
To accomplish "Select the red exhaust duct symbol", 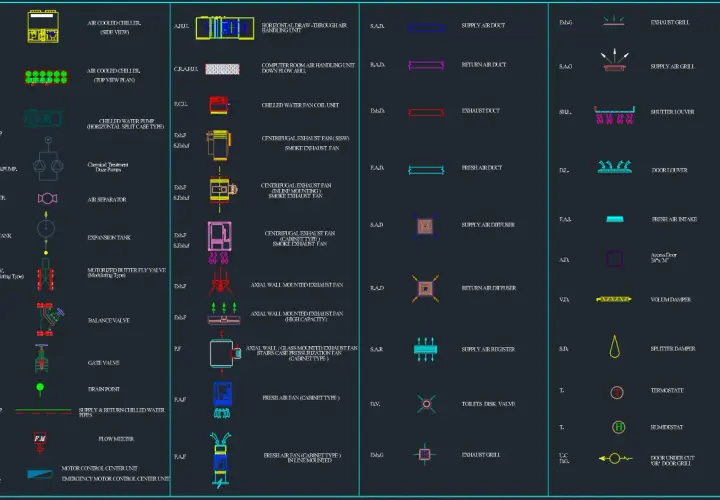I will pos(426,112).
